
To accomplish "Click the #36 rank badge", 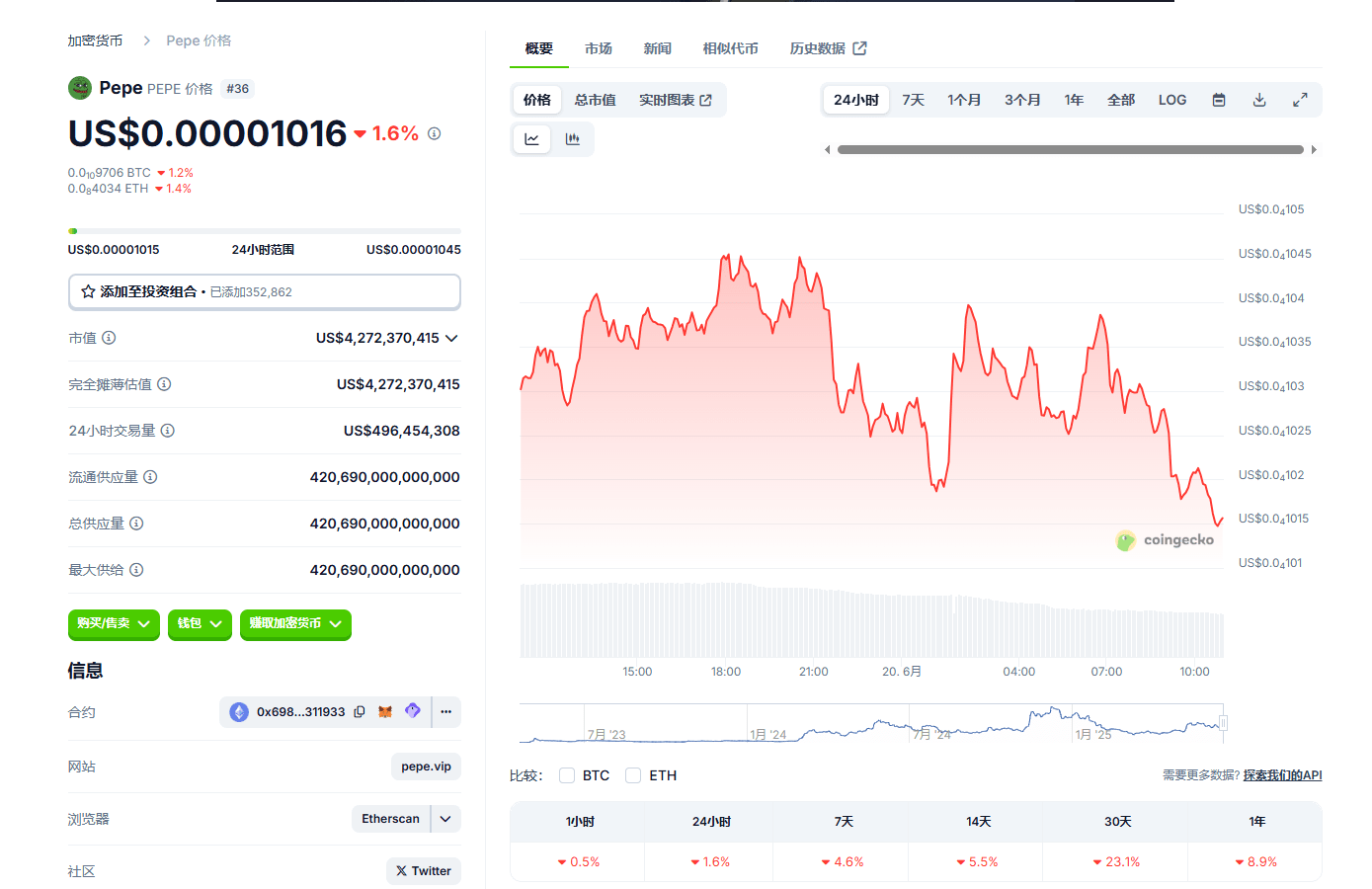I will 237,89.
